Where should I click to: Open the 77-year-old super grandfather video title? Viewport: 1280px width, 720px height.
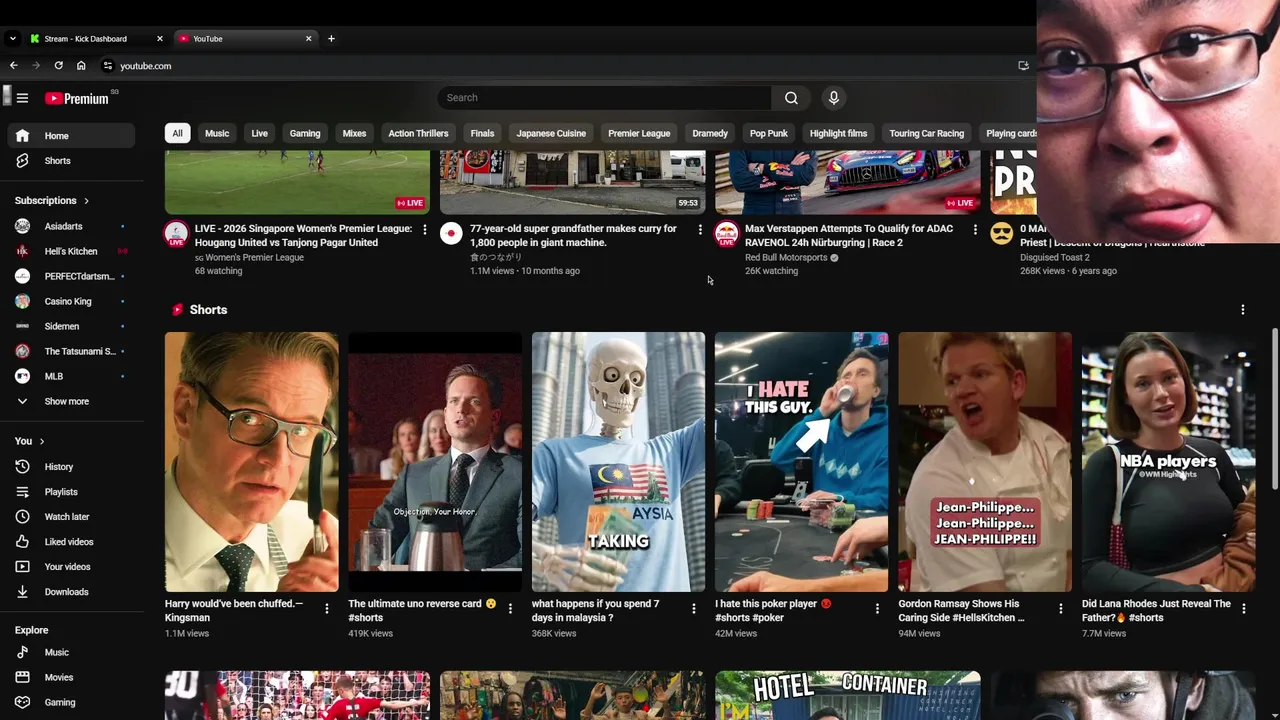tap(573, 235)
